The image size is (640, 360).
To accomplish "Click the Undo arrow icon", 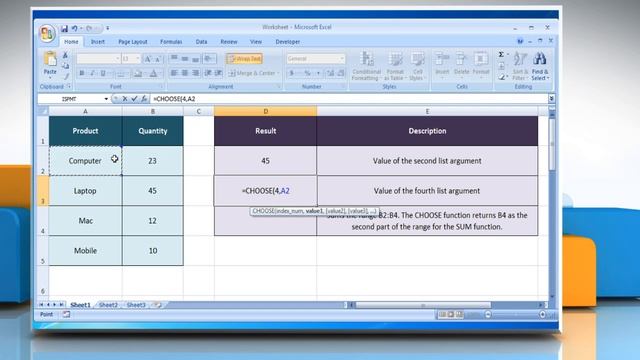I will 75,29.
